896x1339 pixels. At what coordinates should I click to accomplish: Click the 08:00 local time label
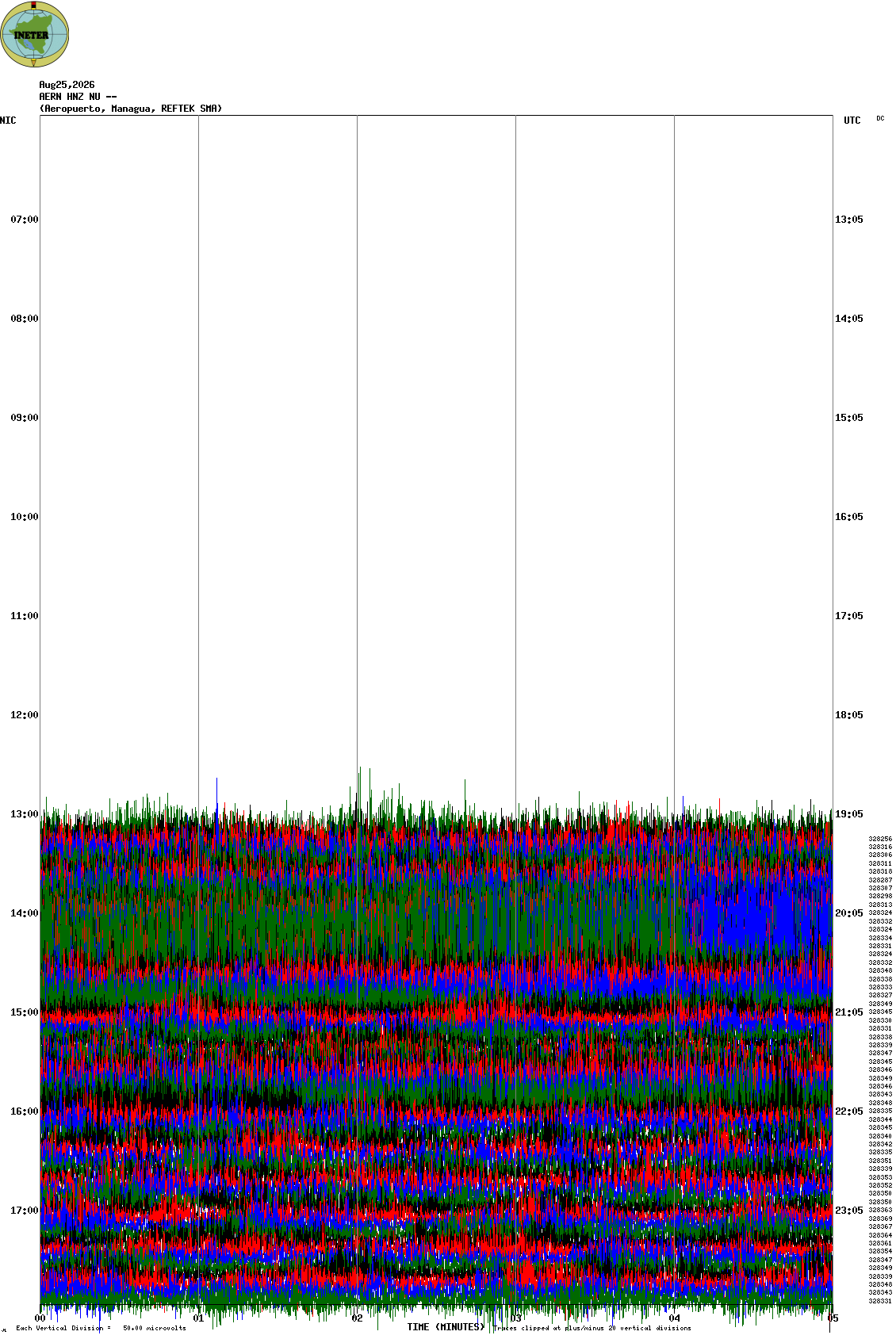pyautogui.click(x=25, y=319)
